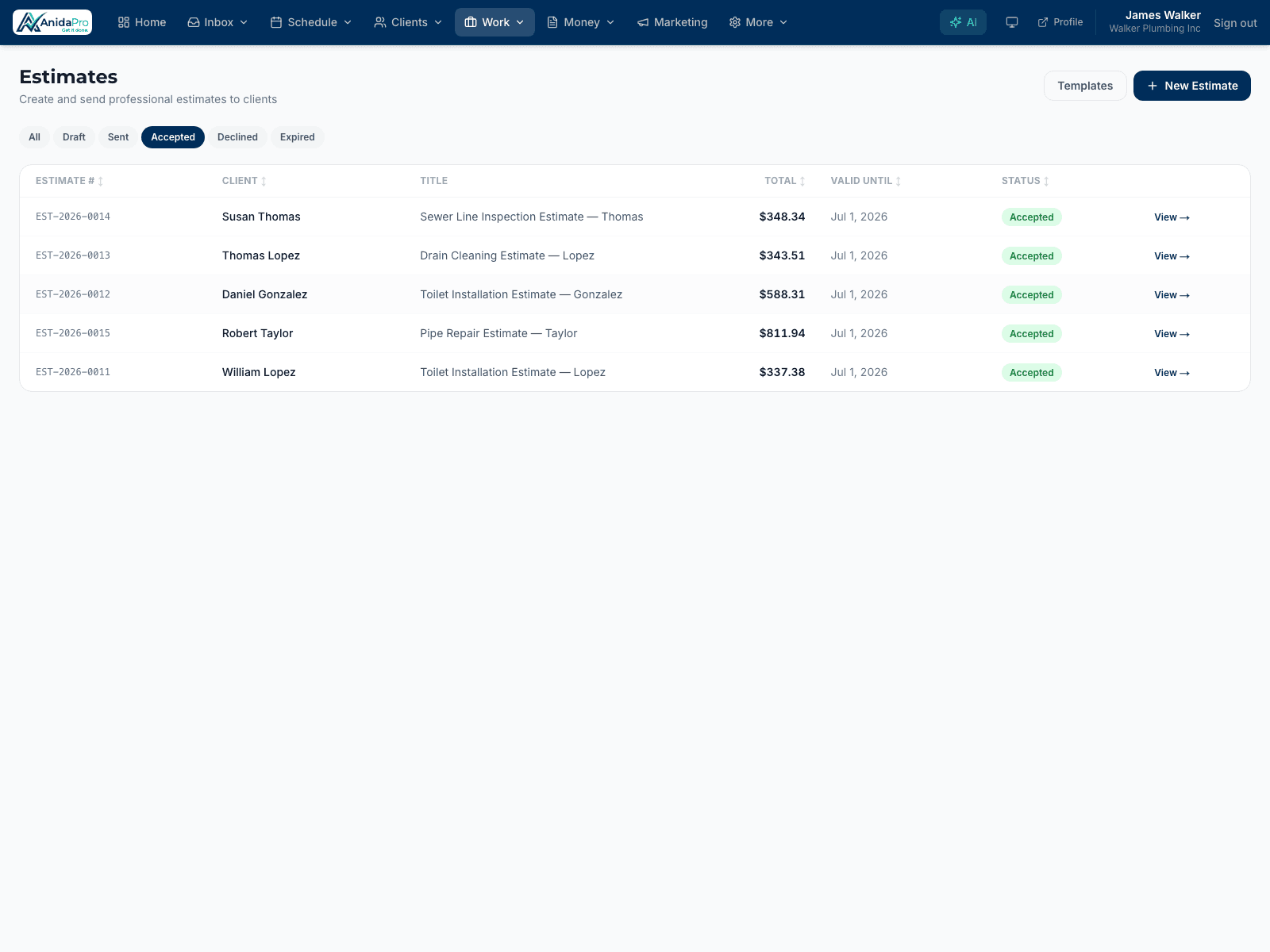
Task: Expand the Schedule menu
Action: [x=311, y=22]
